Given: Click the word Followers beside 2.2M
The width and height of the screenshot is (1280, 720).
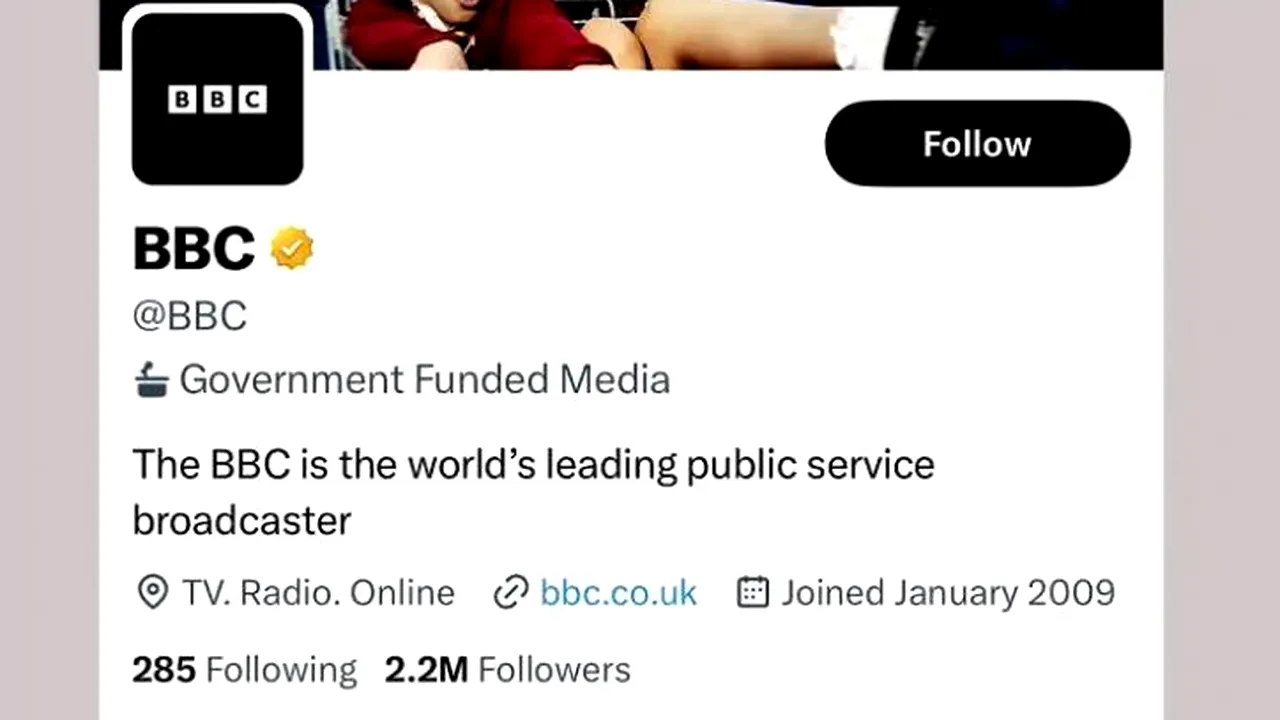Looking at the screenshot, I should pyautogui.click(x=553, y=669).
